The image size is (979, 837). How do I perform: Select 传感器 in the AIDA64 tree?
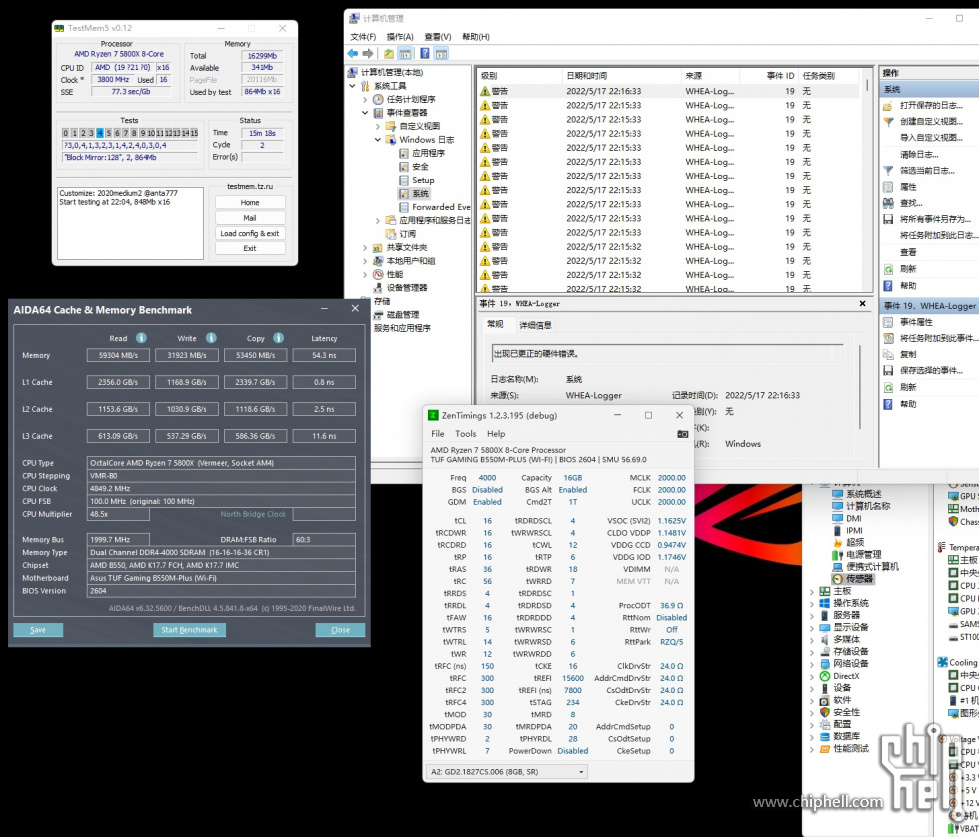tap(854, 579)
